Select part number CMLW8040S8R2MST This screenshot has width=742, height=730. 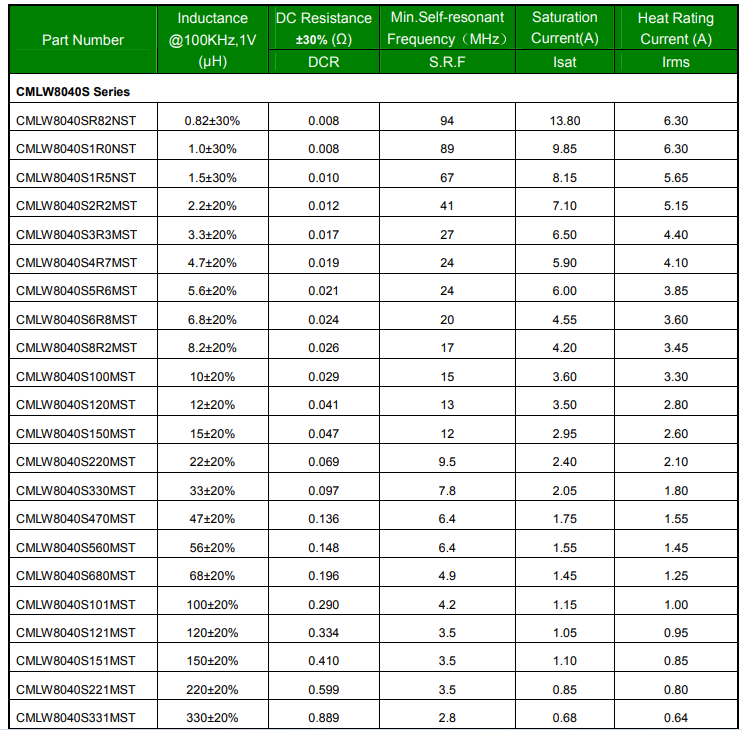(x=77, y=348)
